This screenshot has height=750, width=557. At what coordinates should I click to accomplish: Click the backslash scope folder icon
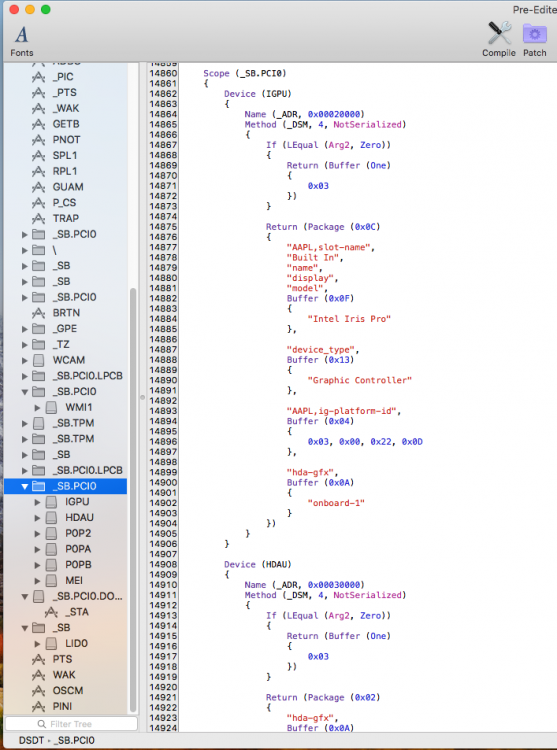point(39,250)
